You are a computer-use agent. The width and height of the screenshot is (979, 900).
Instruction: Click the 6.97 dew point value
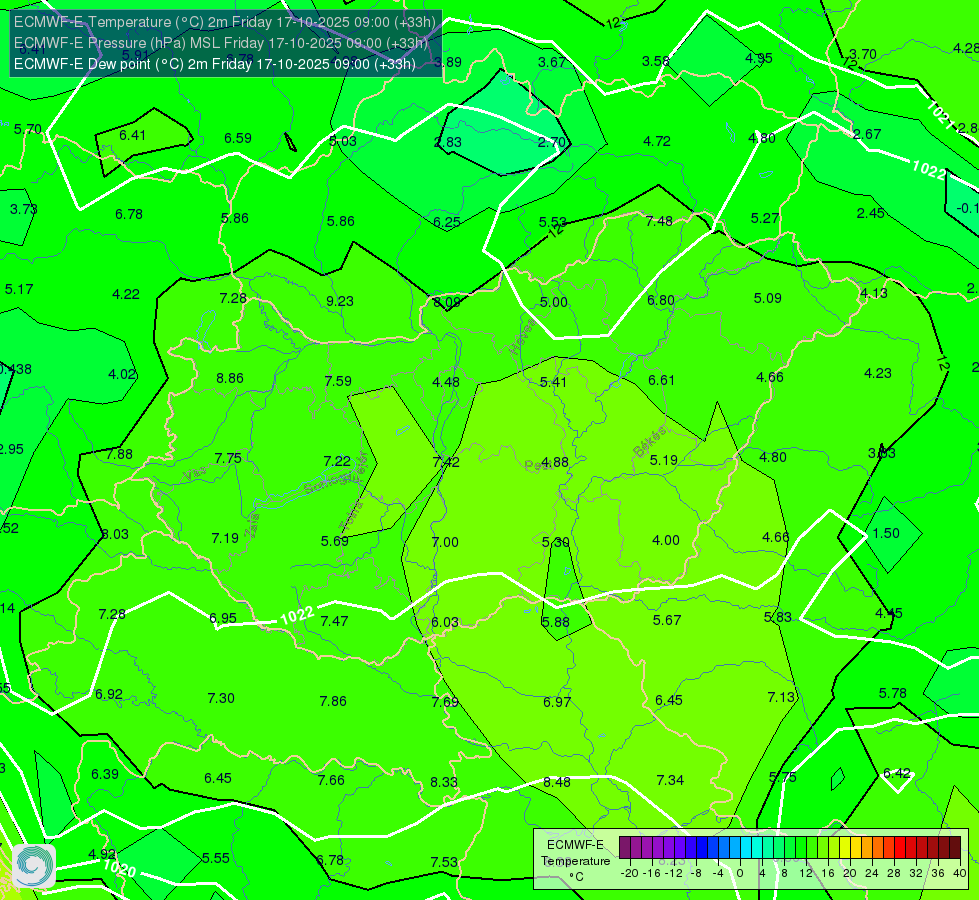557,702
